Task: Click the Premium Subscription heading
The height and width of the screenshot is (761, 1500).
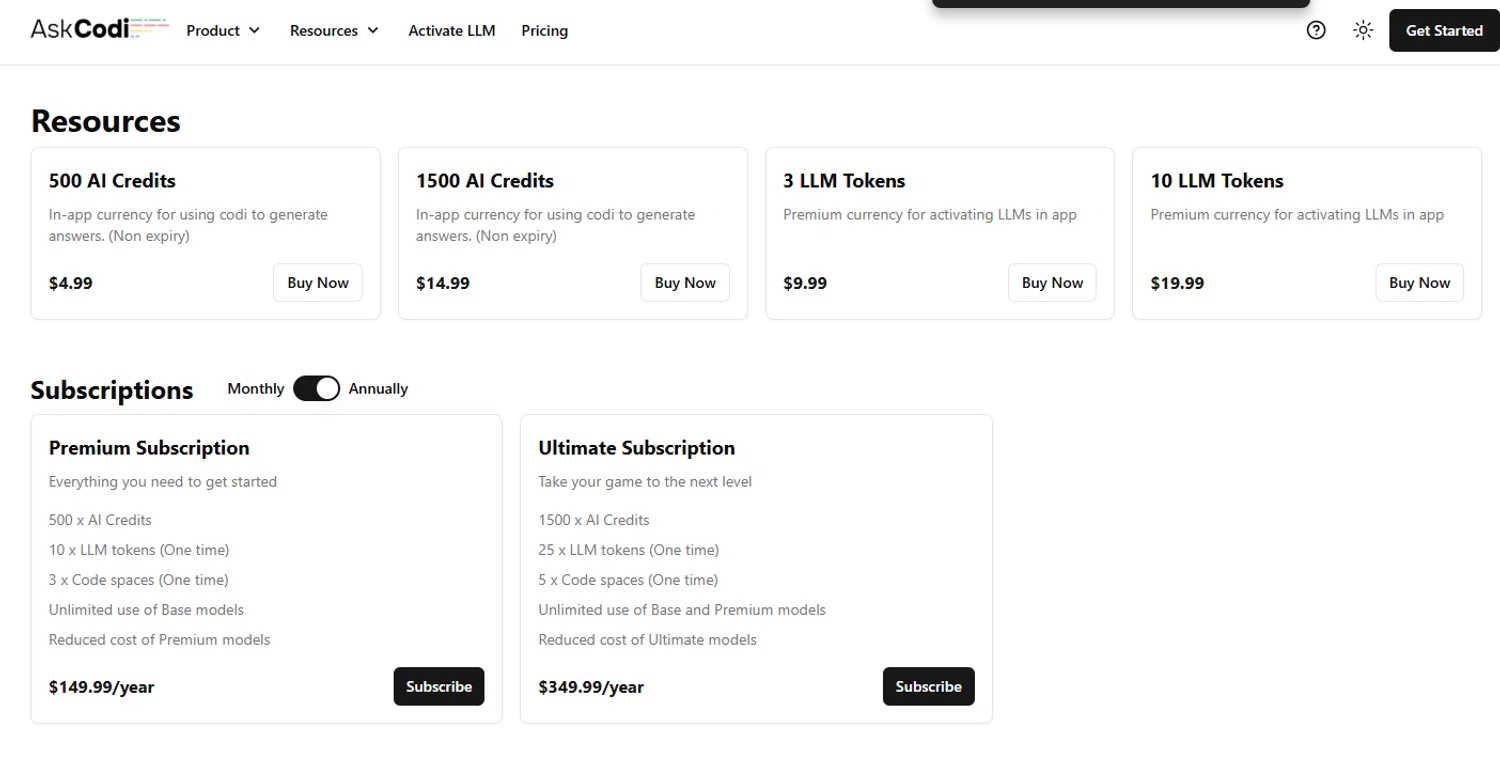Action: (x=149, y=448)
